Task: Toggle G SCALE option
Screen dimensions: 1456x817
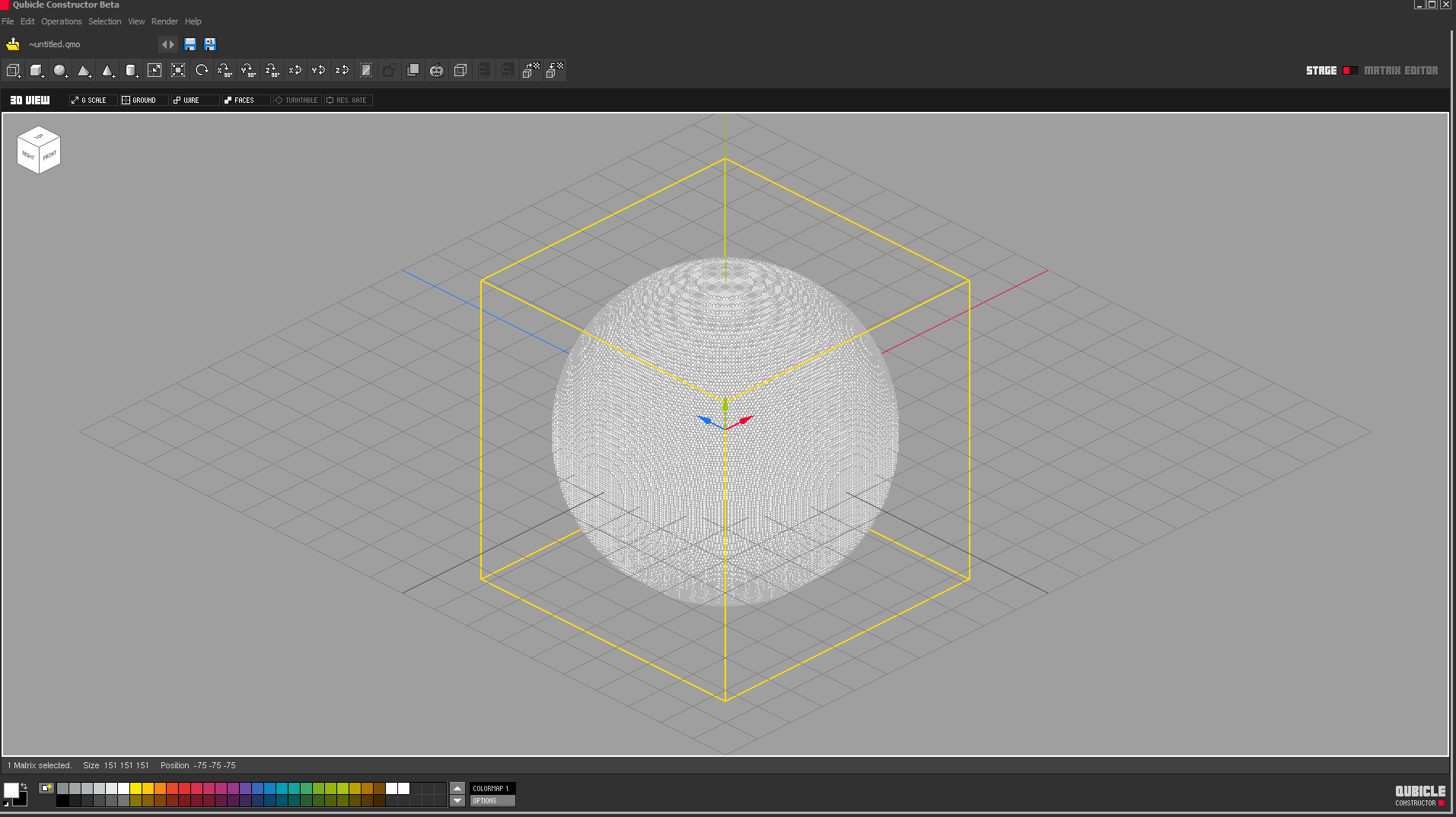Action: (x=93, y=101)
